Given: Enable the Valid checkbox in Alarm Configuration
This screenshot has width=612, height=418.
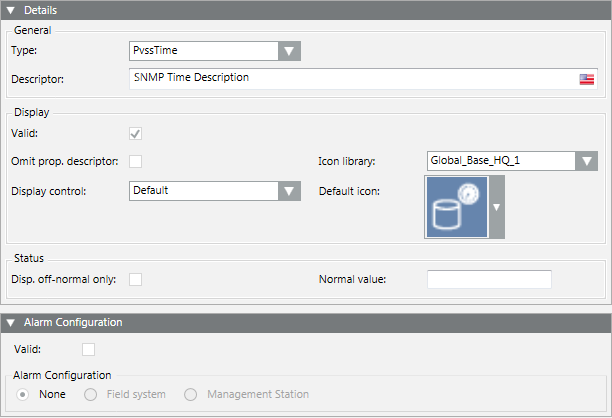Looking at the screenshot, I should [x=89, y=349].
